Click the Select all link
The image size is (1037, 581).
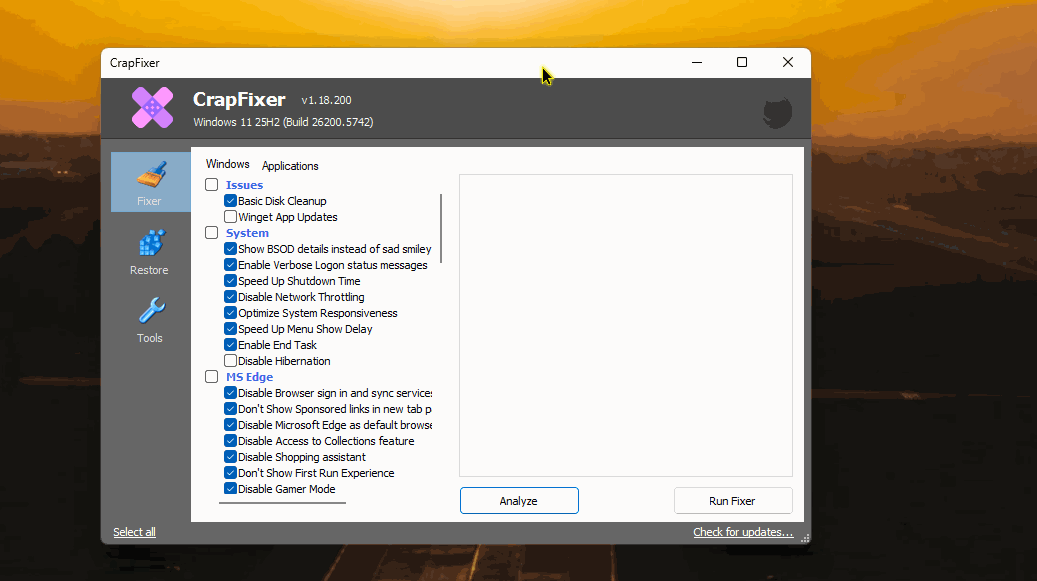(134, 532)
